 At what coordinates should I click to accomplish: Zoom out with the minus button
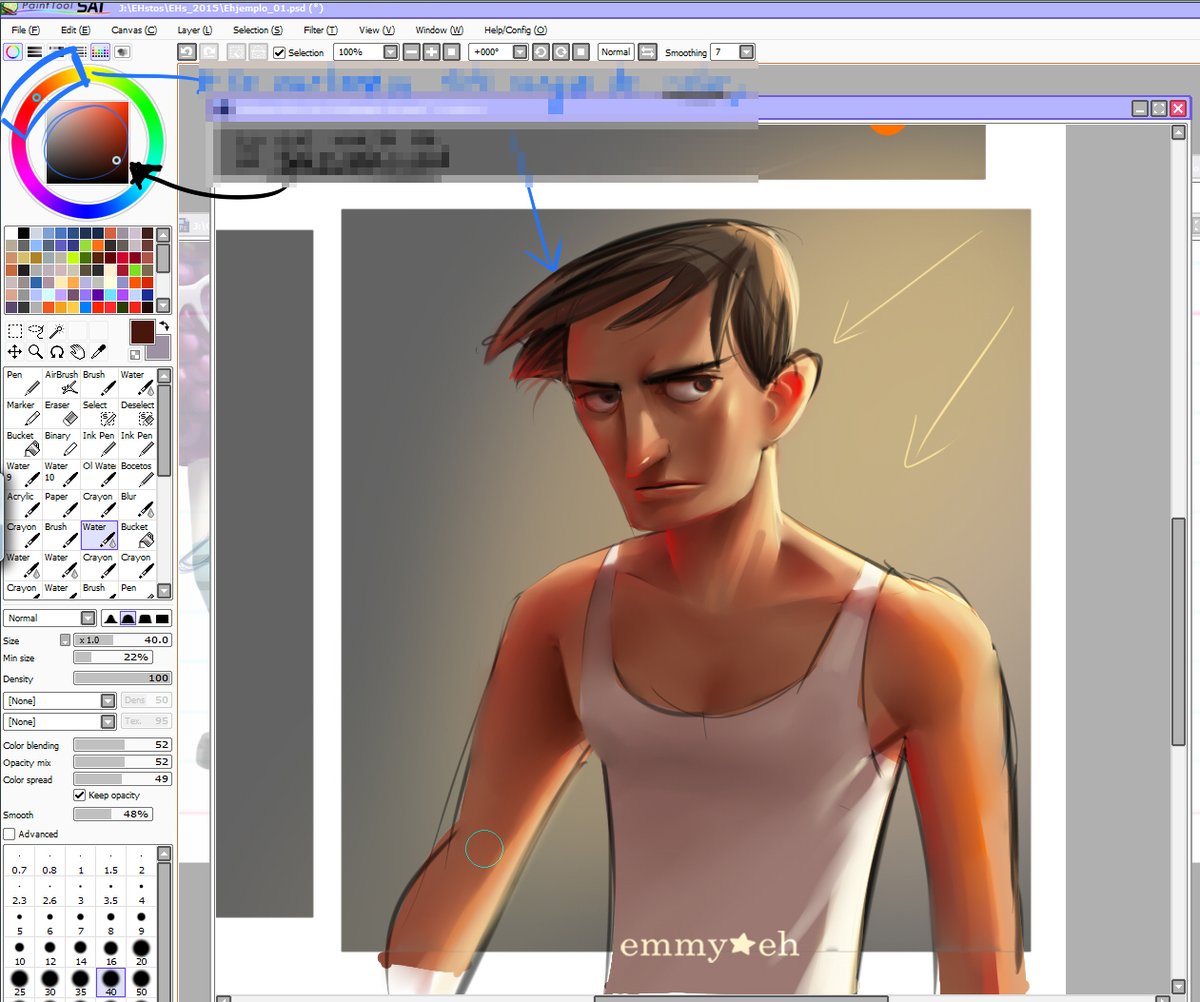(x=412, y=52)
